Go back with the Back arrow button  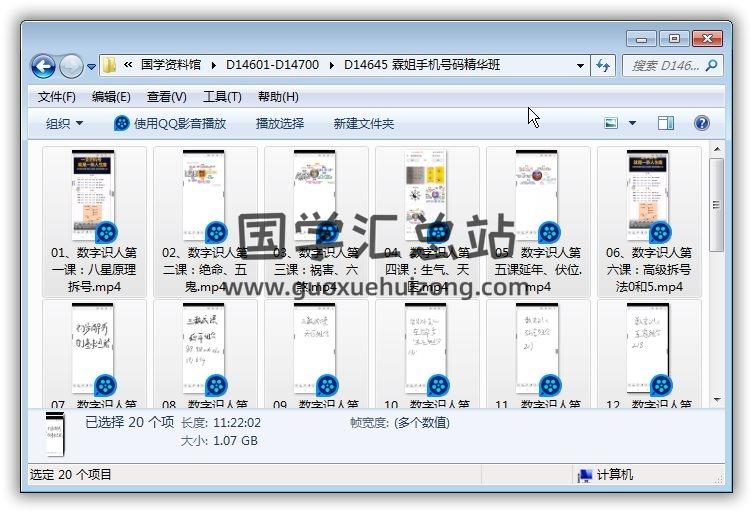[43, 66]
